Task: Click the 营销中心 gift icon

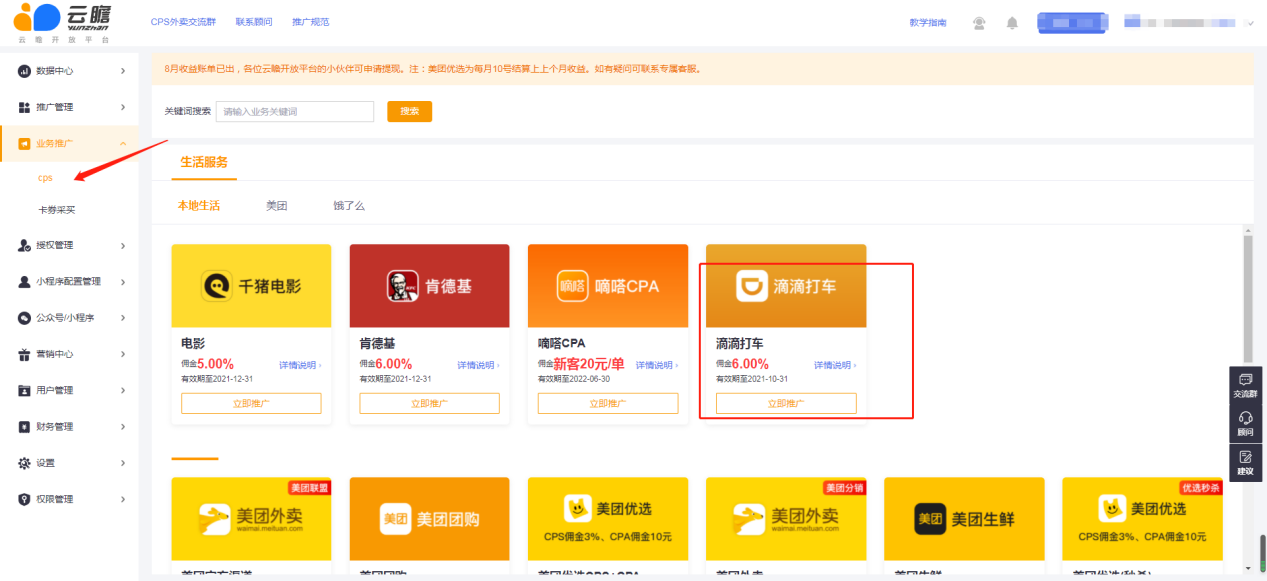Action: 25,354
